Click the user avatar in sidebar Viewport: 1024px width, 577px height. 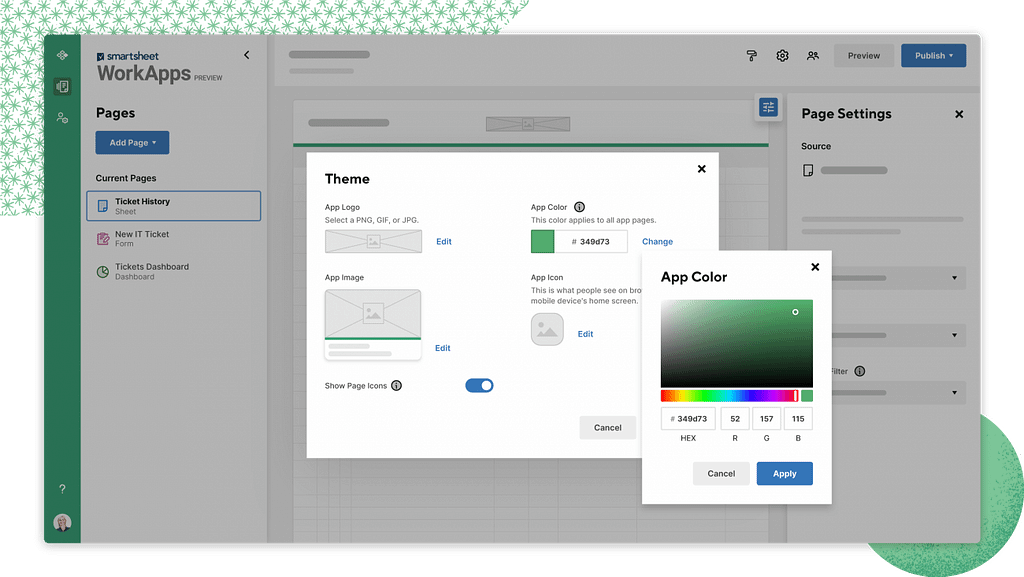pos(62,522)
